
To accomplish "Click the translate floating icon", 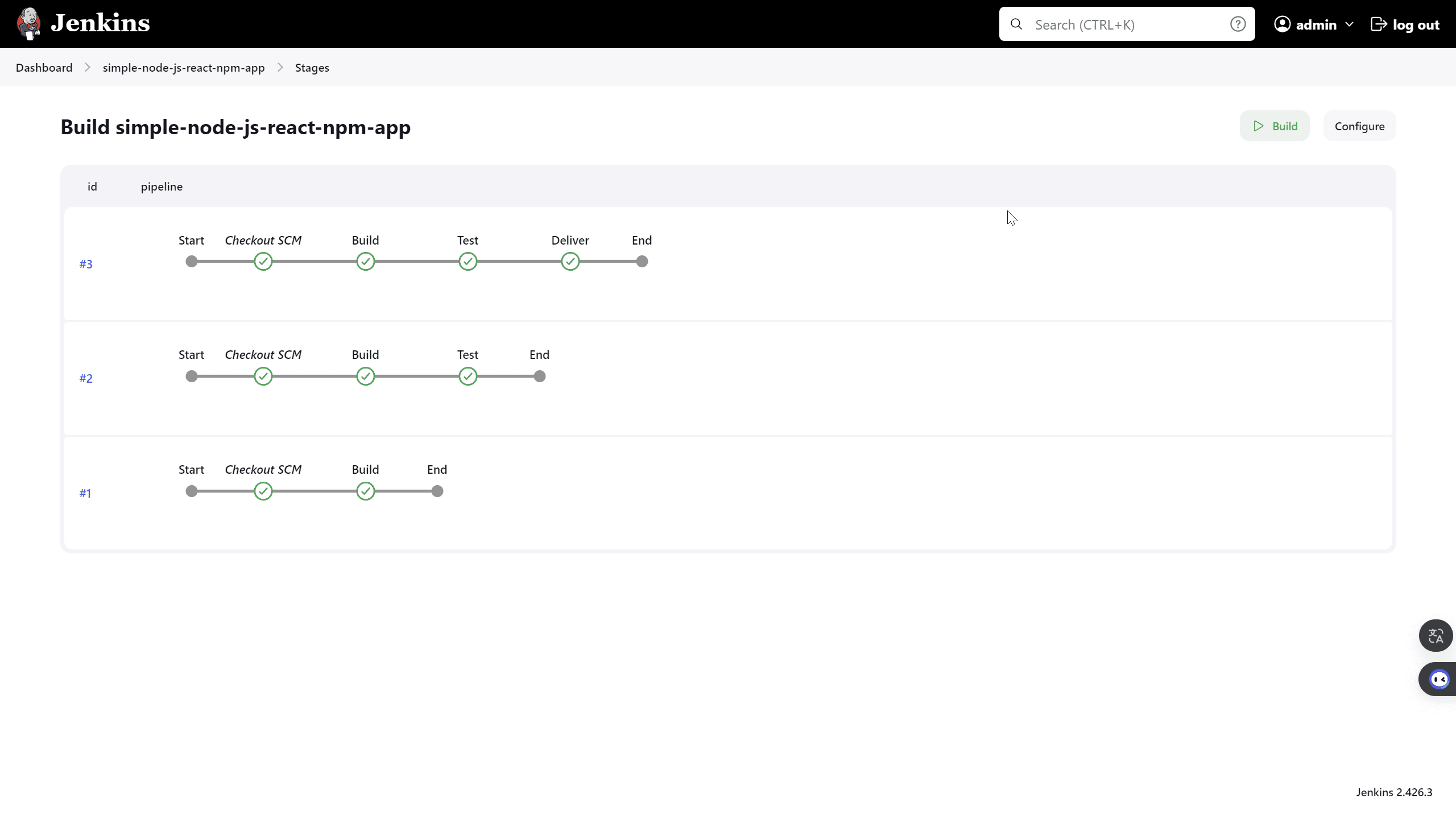I will [1436, 635].
